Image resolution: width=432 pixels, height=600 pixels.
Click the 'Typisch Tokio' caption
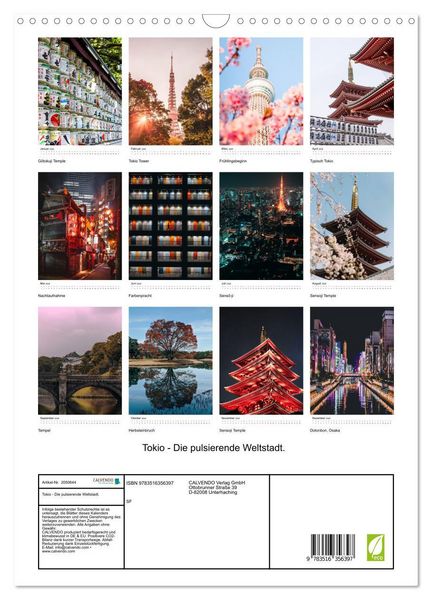coord(321,161)
